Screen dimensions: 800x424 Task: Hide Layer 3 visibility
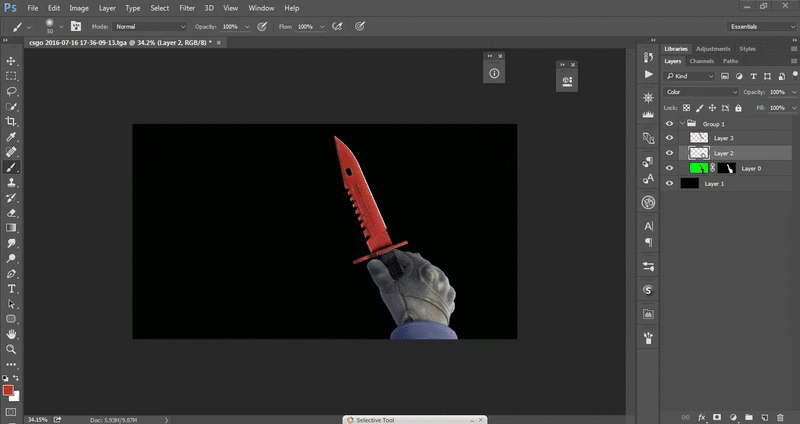pyautogui.click(x=669, y=138)
